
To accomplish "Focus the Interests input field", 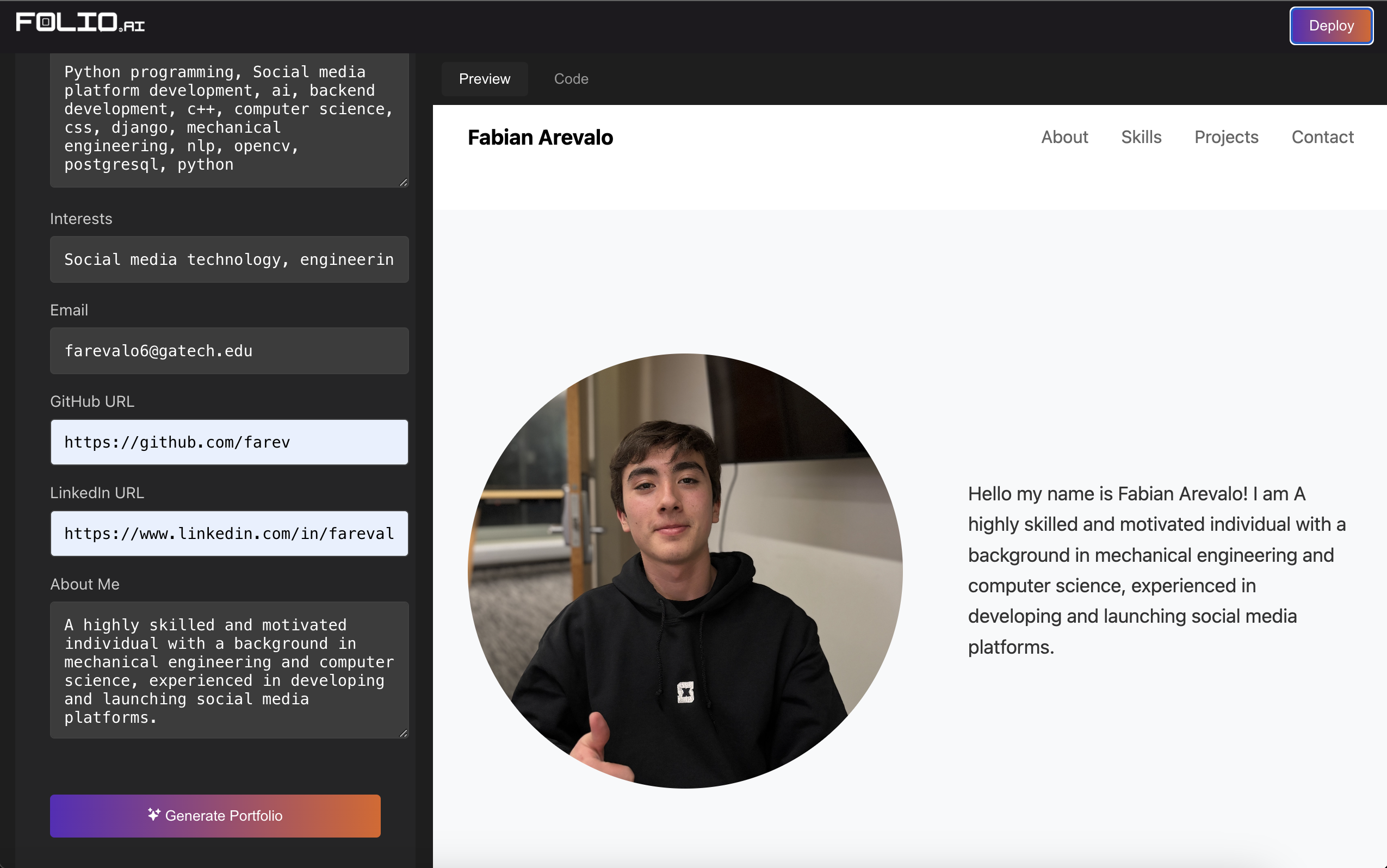I will coord(229,259).
